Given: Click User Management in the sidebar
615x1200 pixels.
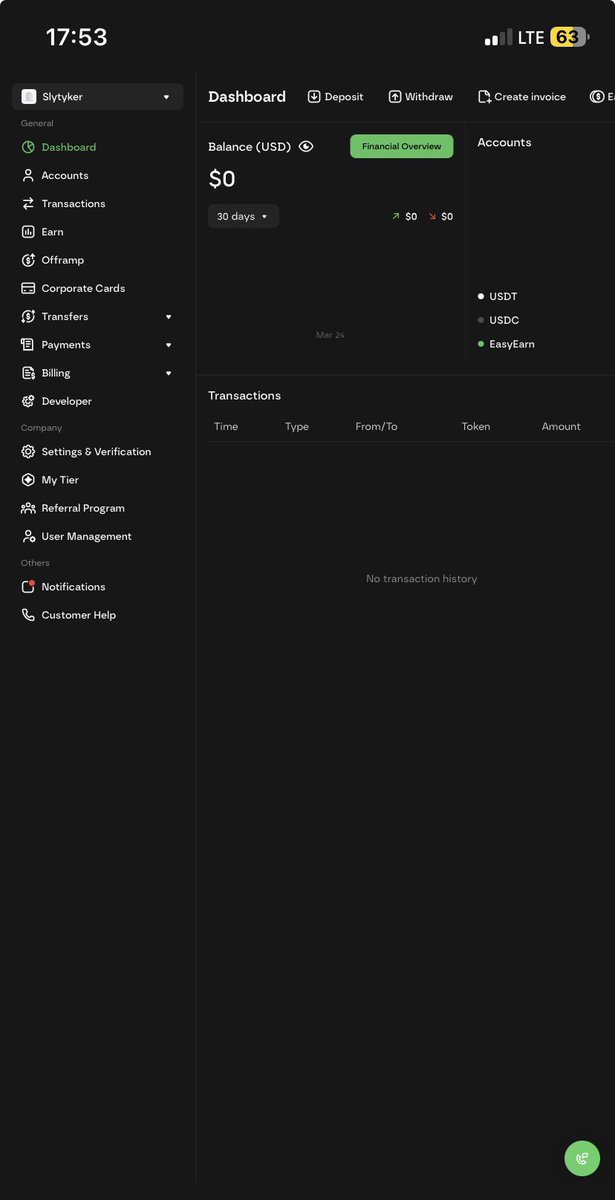Looking at the screenshot, I should (x=86, y=536).
